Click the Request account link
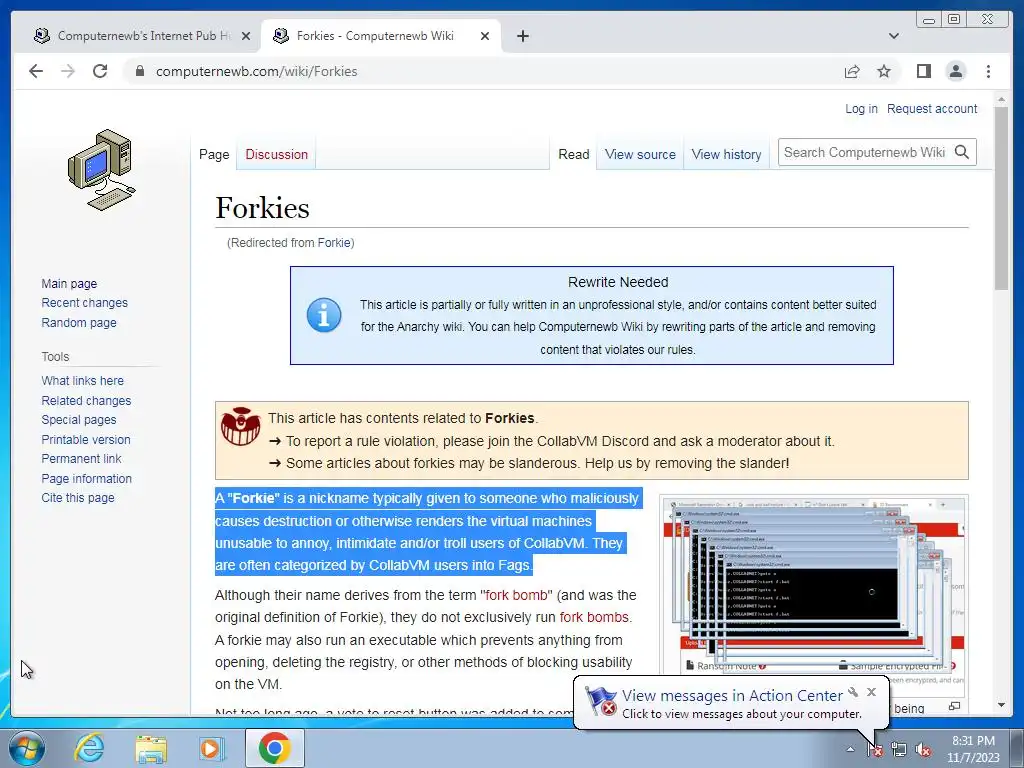The width and height of the screenshot is (1024, 768). 932,109
